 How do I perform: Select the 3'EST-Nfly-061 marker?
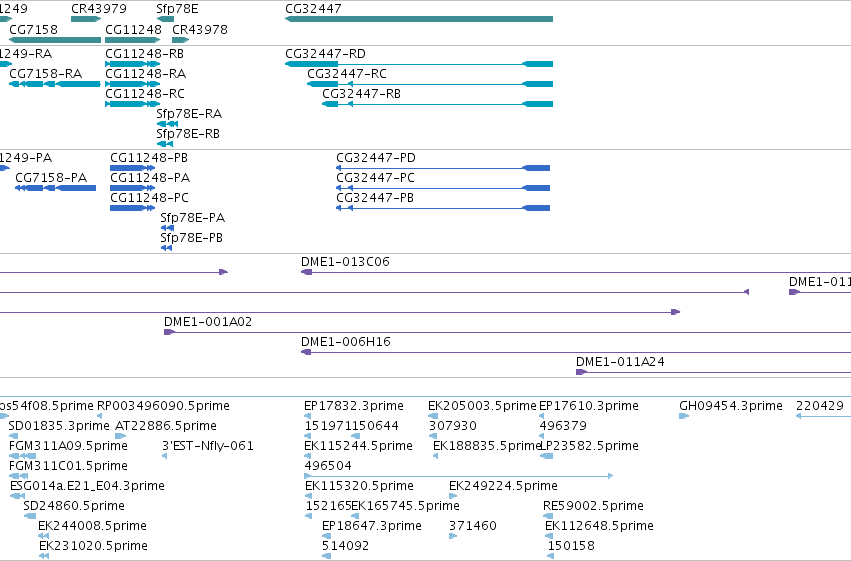(x=164, y=456)
